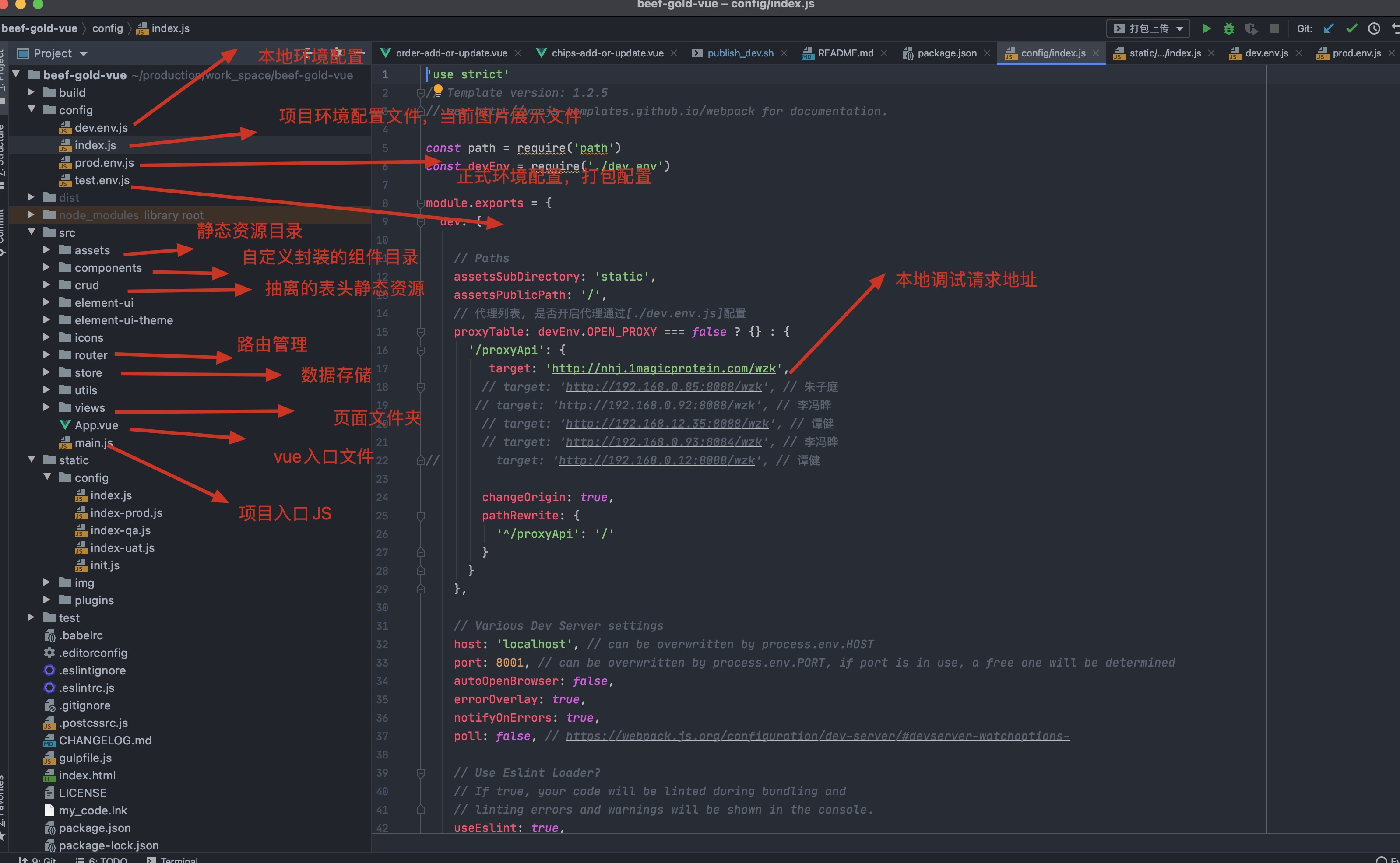Image resolution: width=1400 pixels, height=863 pixels.
Task: Click the nhj.1magicprotein.com/wzk URL
Action: (664, 368)
